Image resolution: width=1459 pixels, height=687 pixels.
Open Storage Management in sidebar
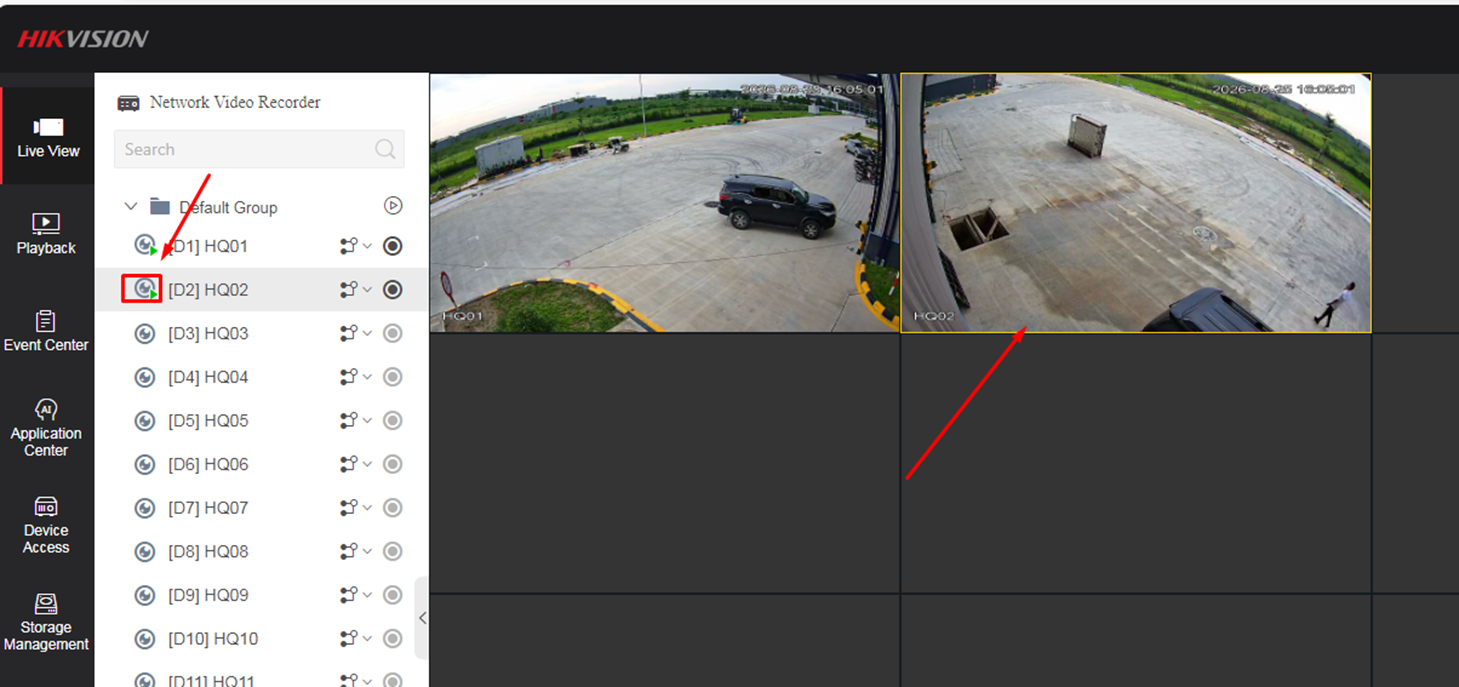tap(46, 621)
